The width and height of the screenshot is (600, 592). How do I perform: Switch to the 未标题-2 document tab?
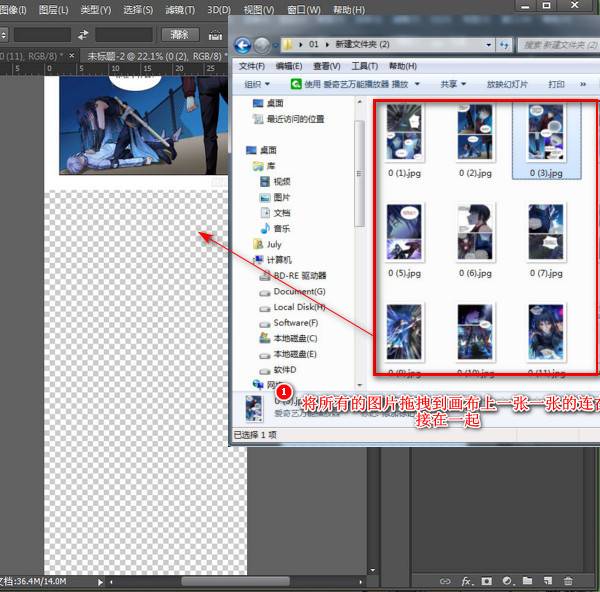pos(155,56)
